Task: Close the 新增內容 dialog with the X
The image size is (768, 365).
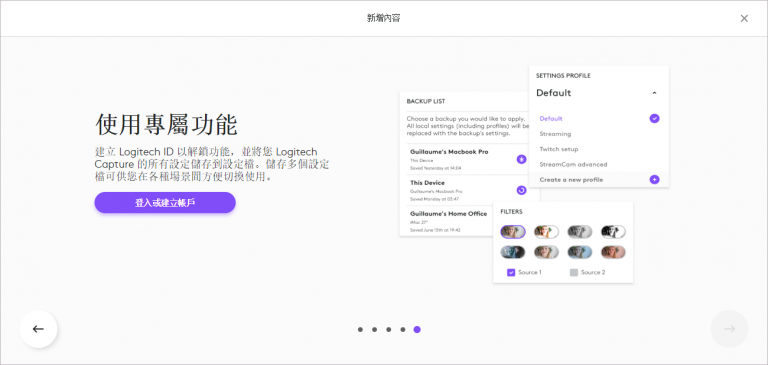Action: (744, 18)
